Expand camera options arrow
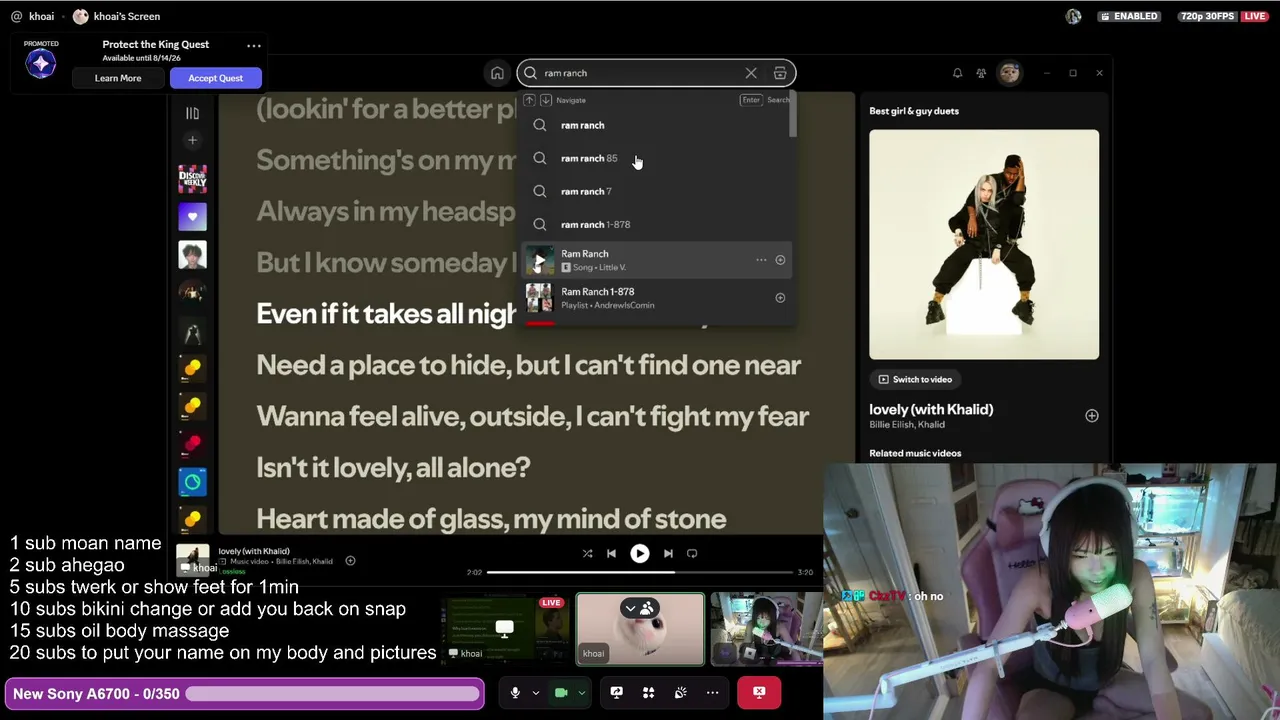This screenshot has width=1280, height=720. [x=581, y=692]
